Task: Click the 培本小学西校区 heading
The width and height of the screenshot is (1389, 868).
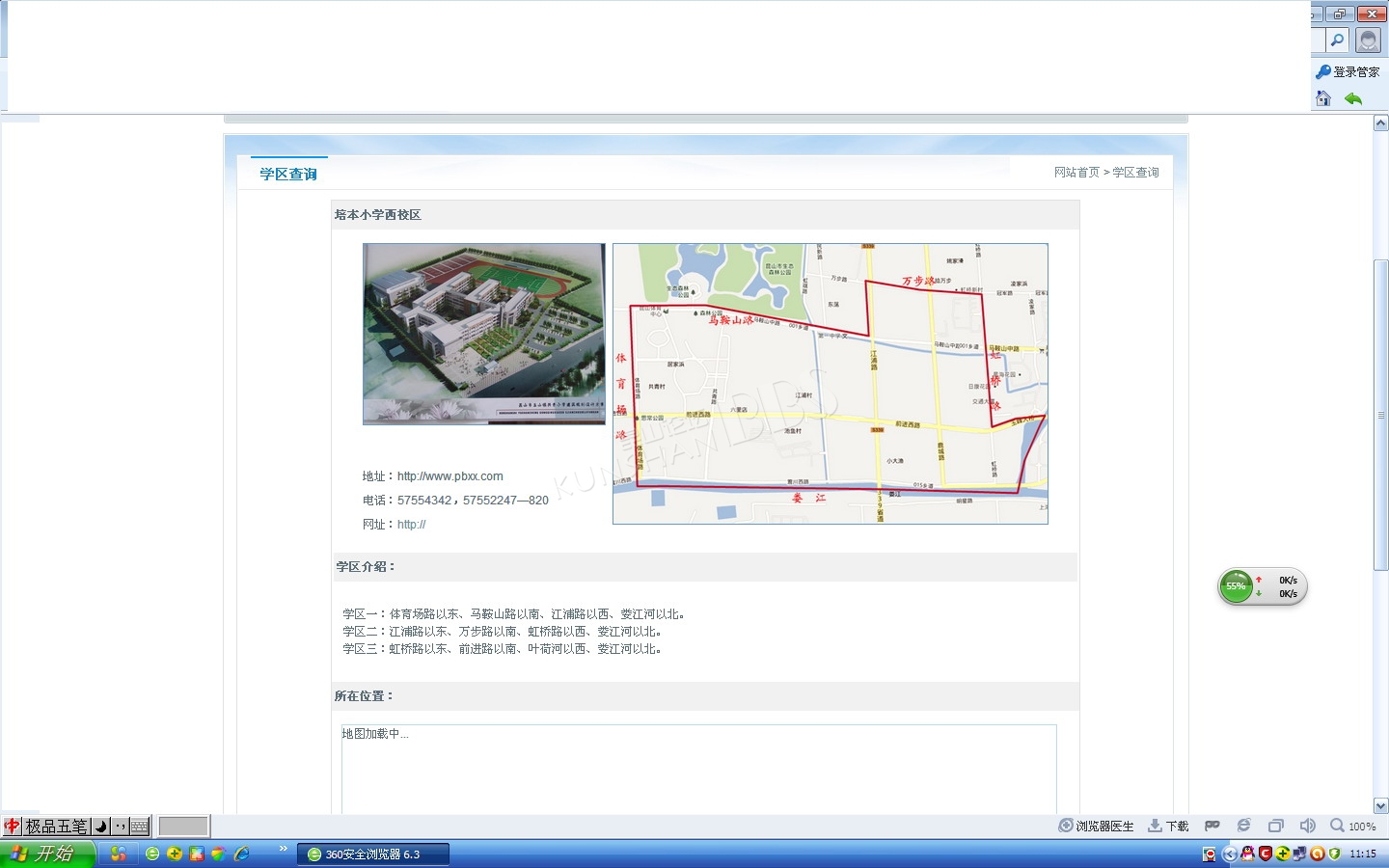Action: click(x=378, y=215)
